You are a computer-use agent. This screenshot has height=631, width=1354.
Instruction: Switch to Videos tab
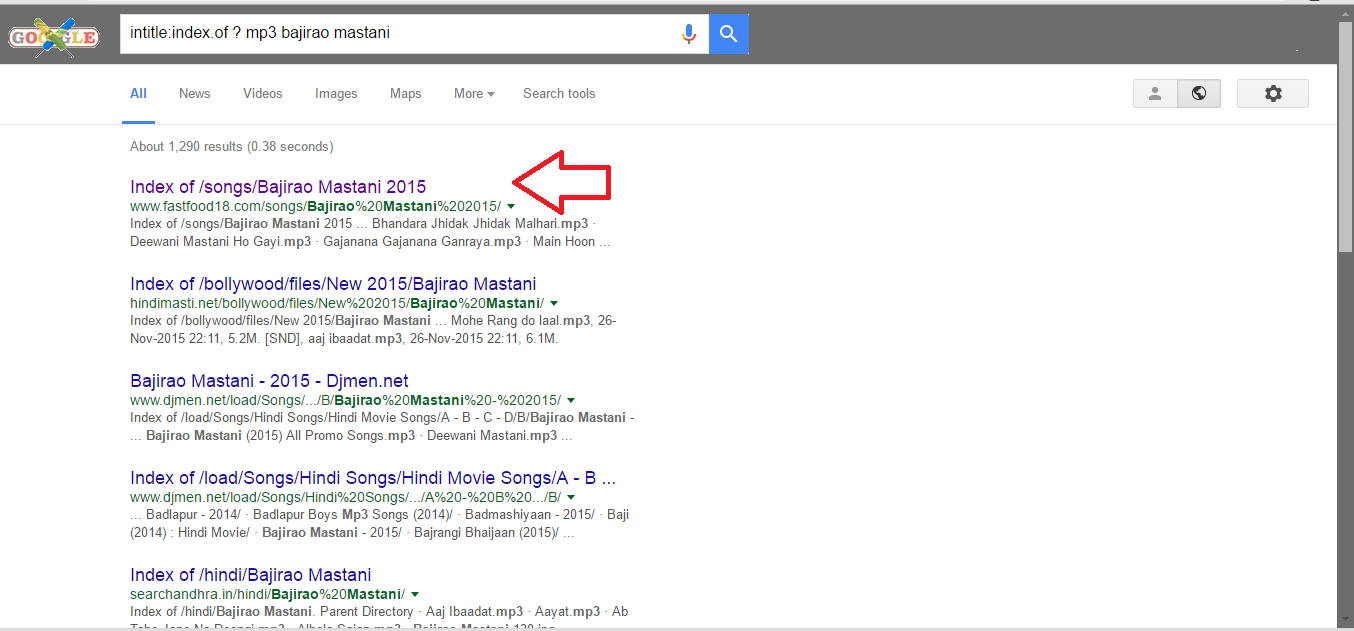[262, 93]
